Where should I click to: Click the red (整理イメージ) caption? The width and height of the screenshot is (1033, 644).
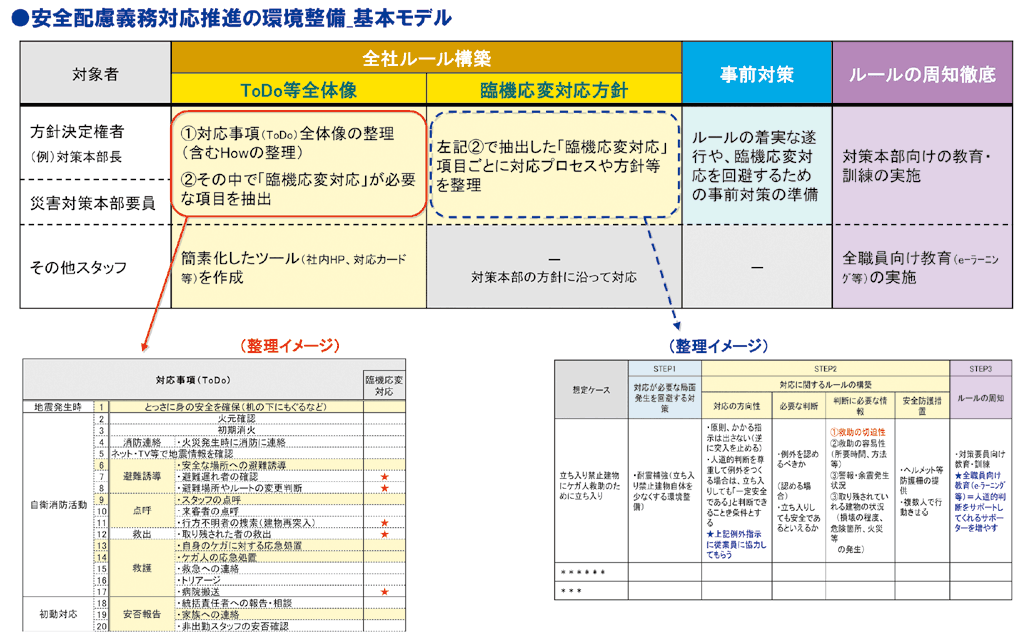[x=290, y=346]
